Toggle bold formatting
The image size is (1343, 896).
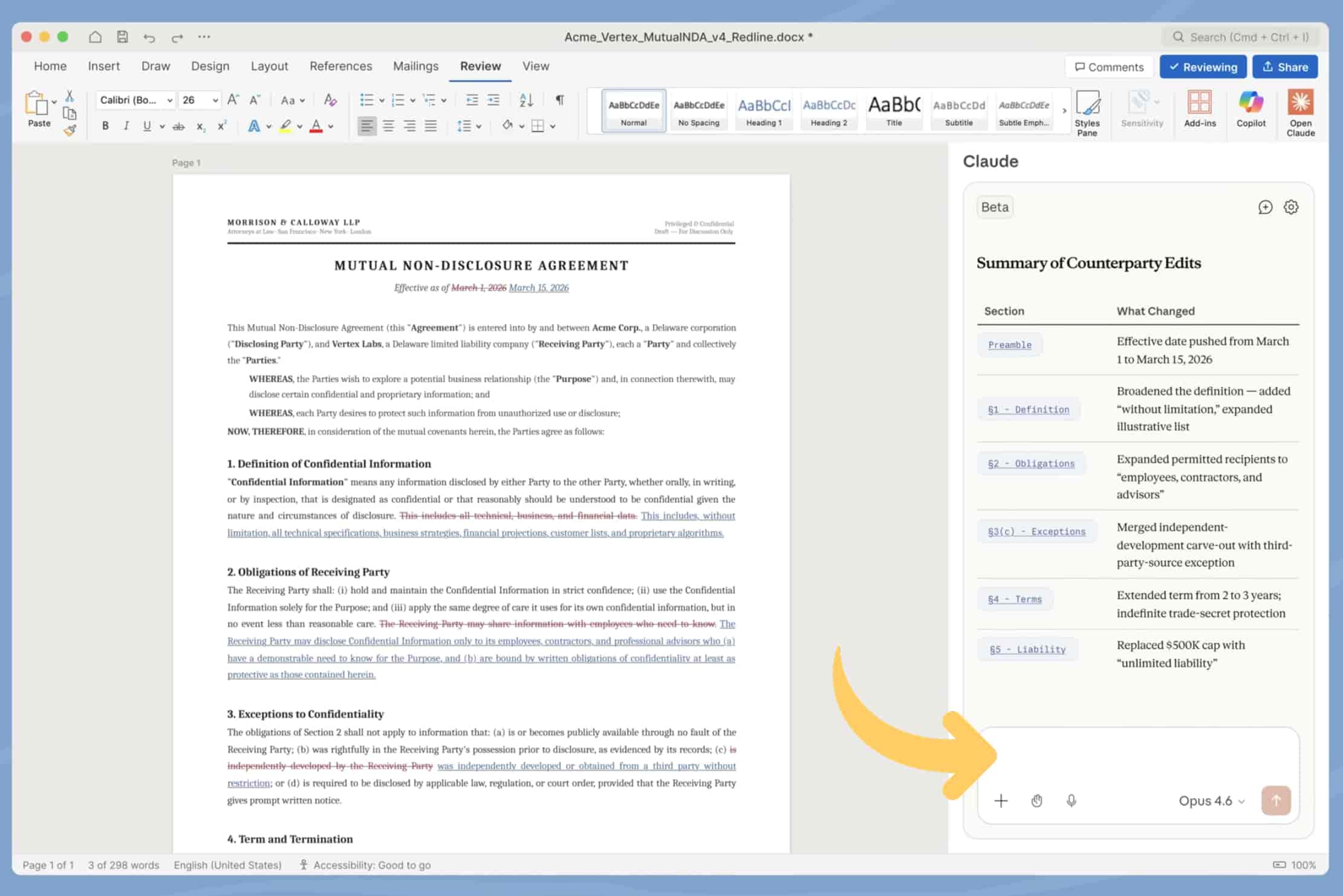[105, 126]
